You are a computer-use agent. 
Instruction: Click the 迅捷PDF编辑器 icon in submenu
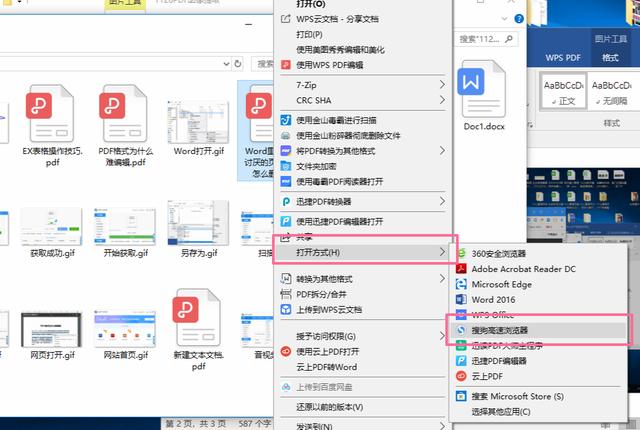tap(461, 361)
